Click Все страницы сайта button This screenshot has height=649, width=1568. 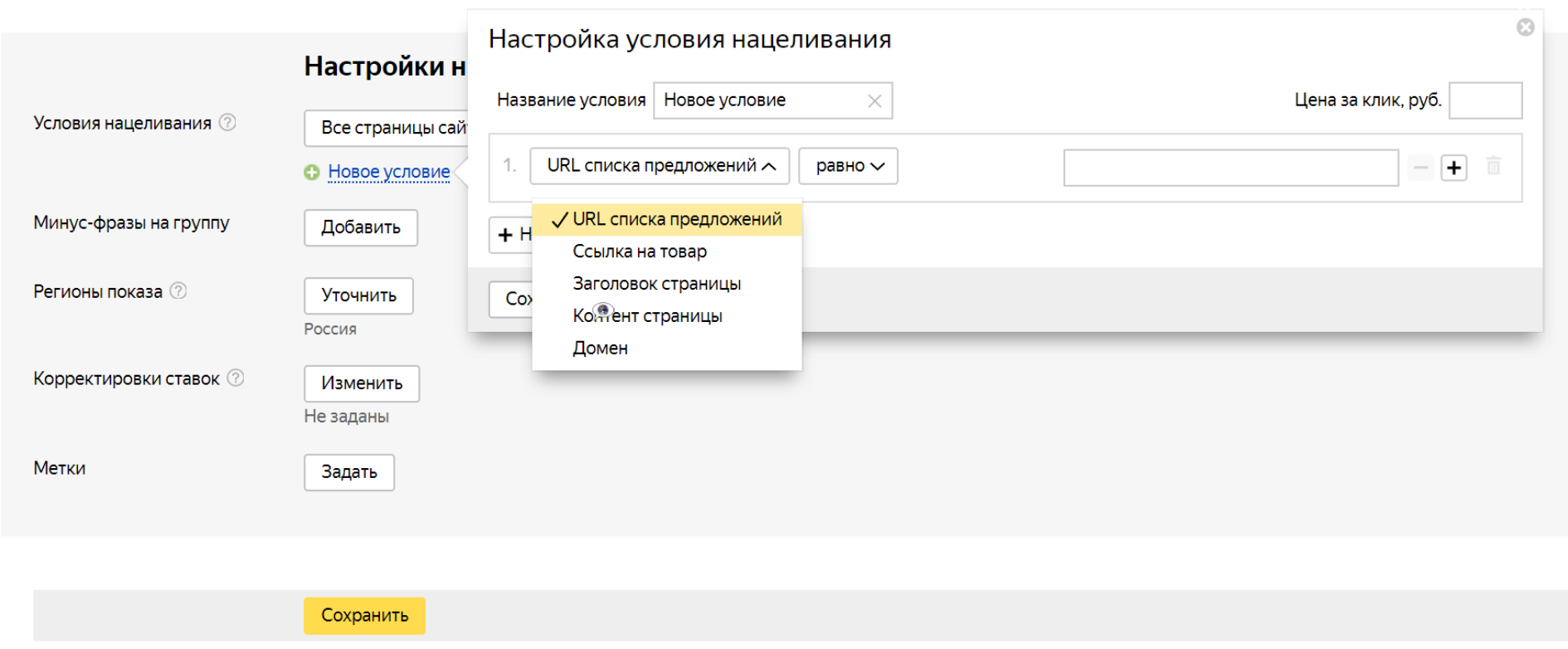coord(387,128)
